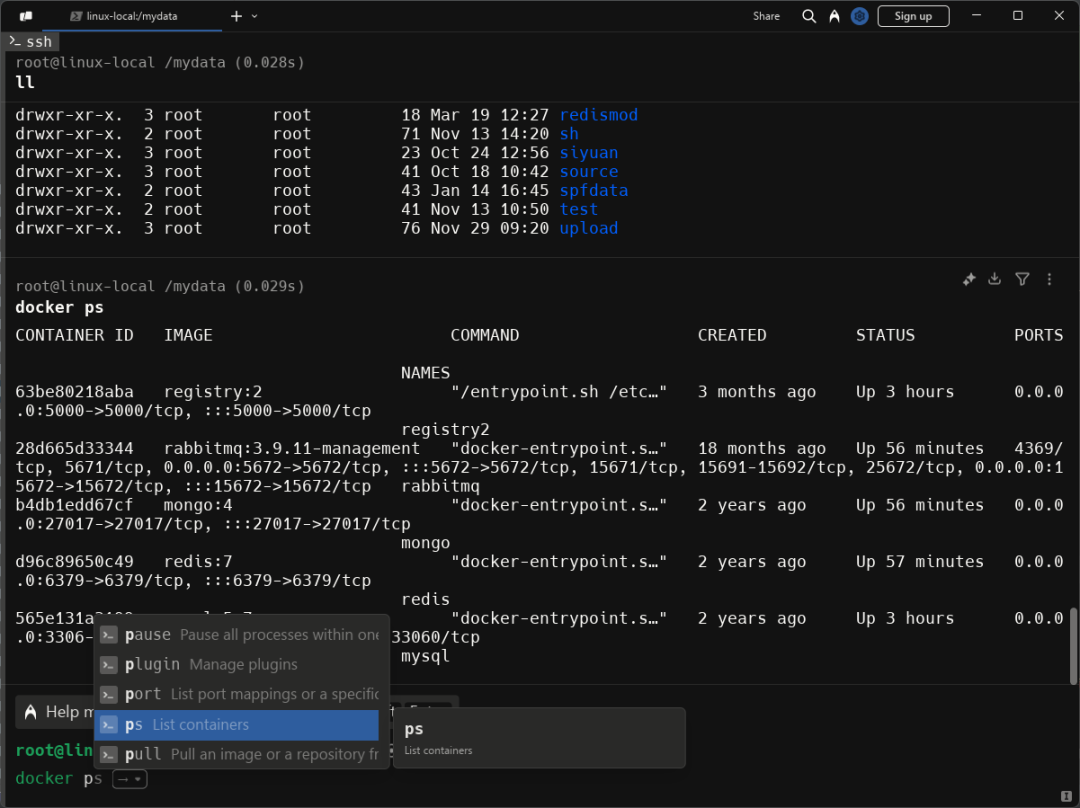Expand the new tab options chevron

254,16
